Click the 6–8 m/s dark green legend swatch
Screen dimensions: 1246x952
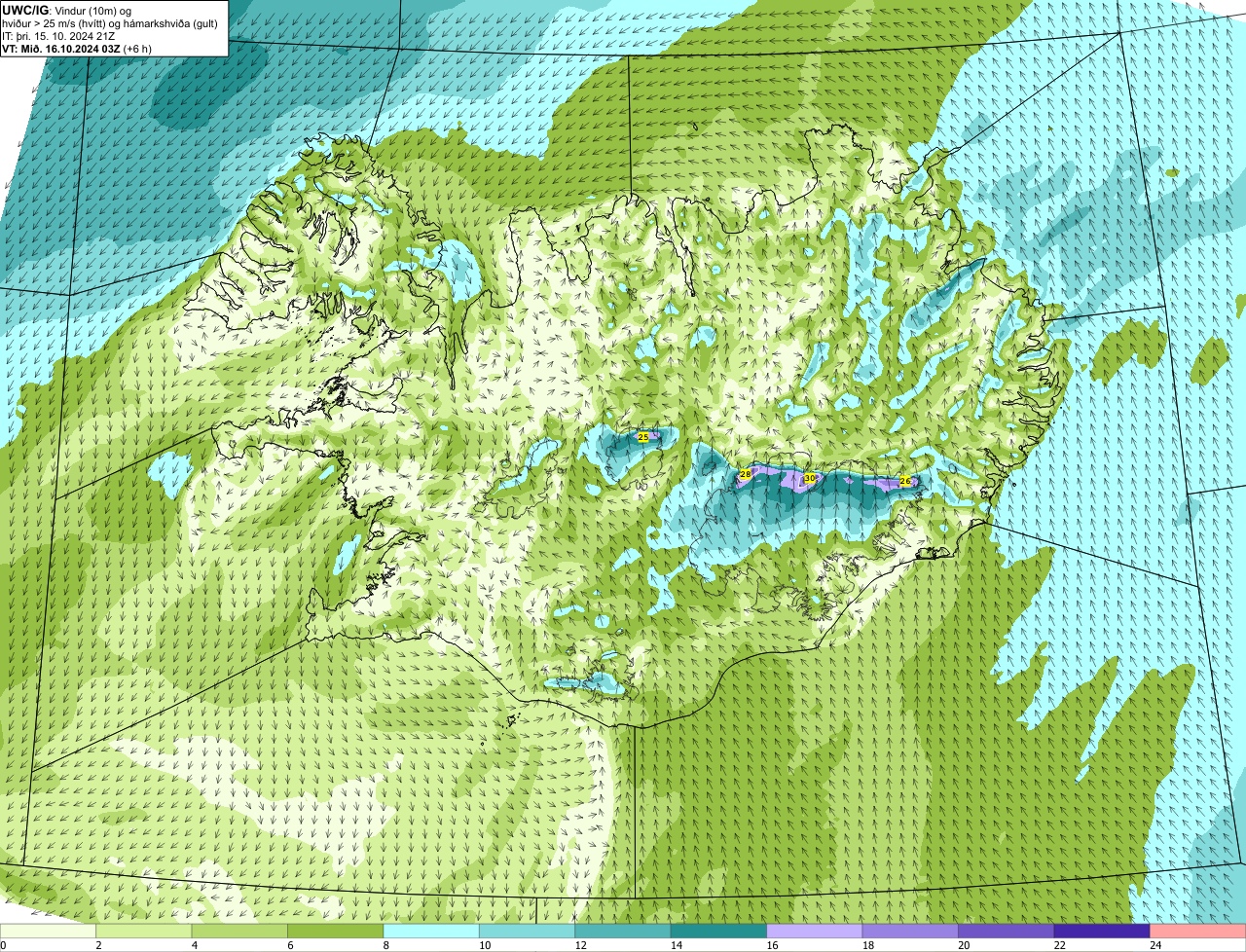(x=336, y=931)
